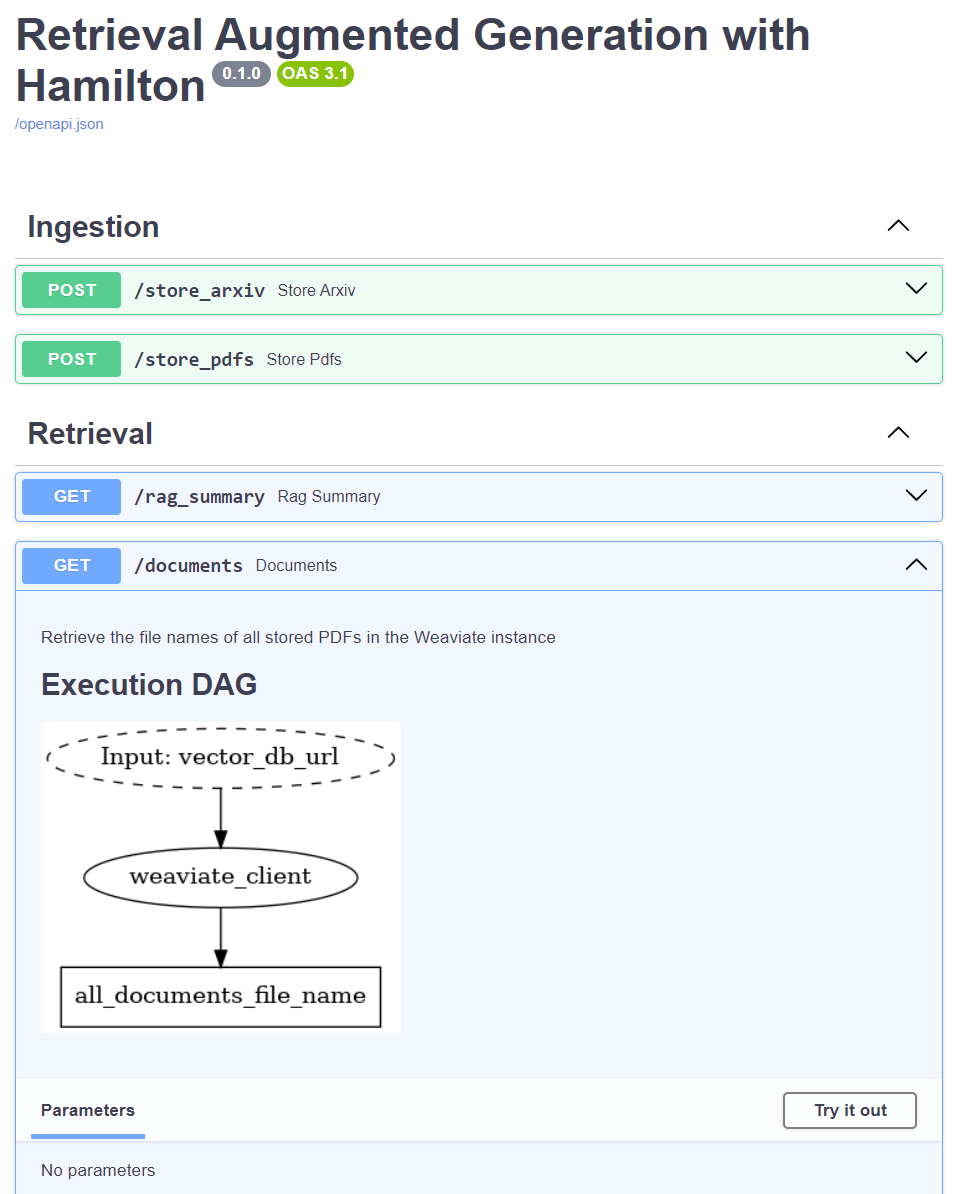Screen dimensions: 957x1194
Task: Collapse the /documents endpoint details
Action: 915,564
